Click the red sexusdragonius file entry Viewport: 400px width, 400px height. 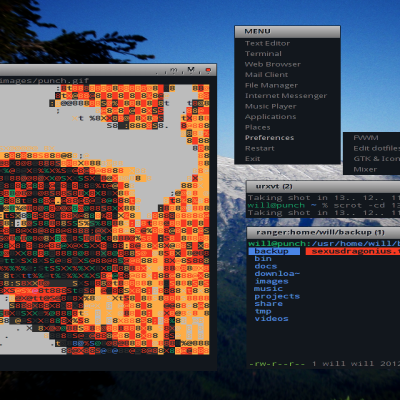click(353, 251)
